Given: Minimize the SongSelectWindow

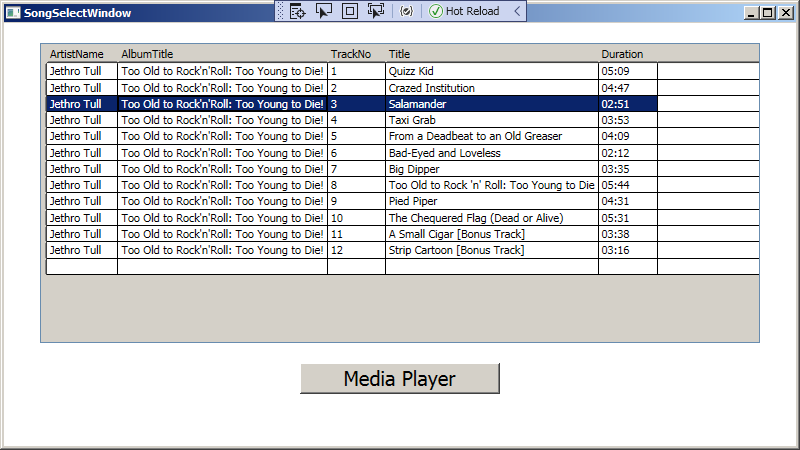Looking at the screenshot, I should [x=750, y=13].
